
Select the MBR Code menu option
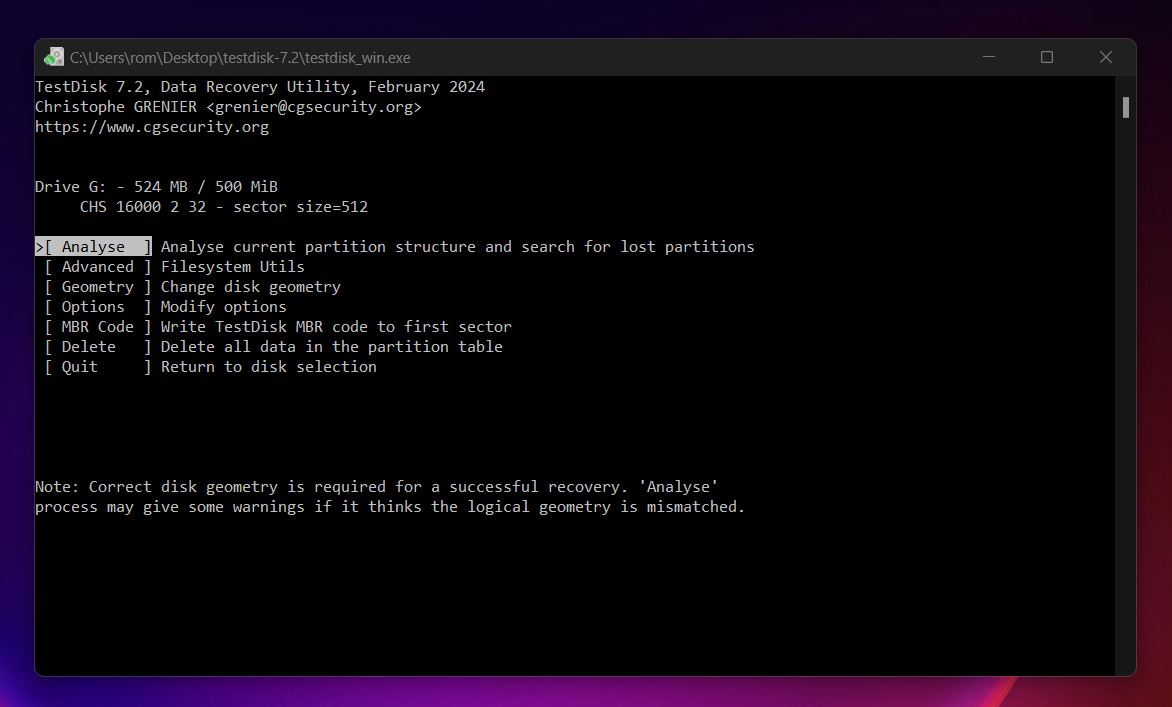[98, 327]
